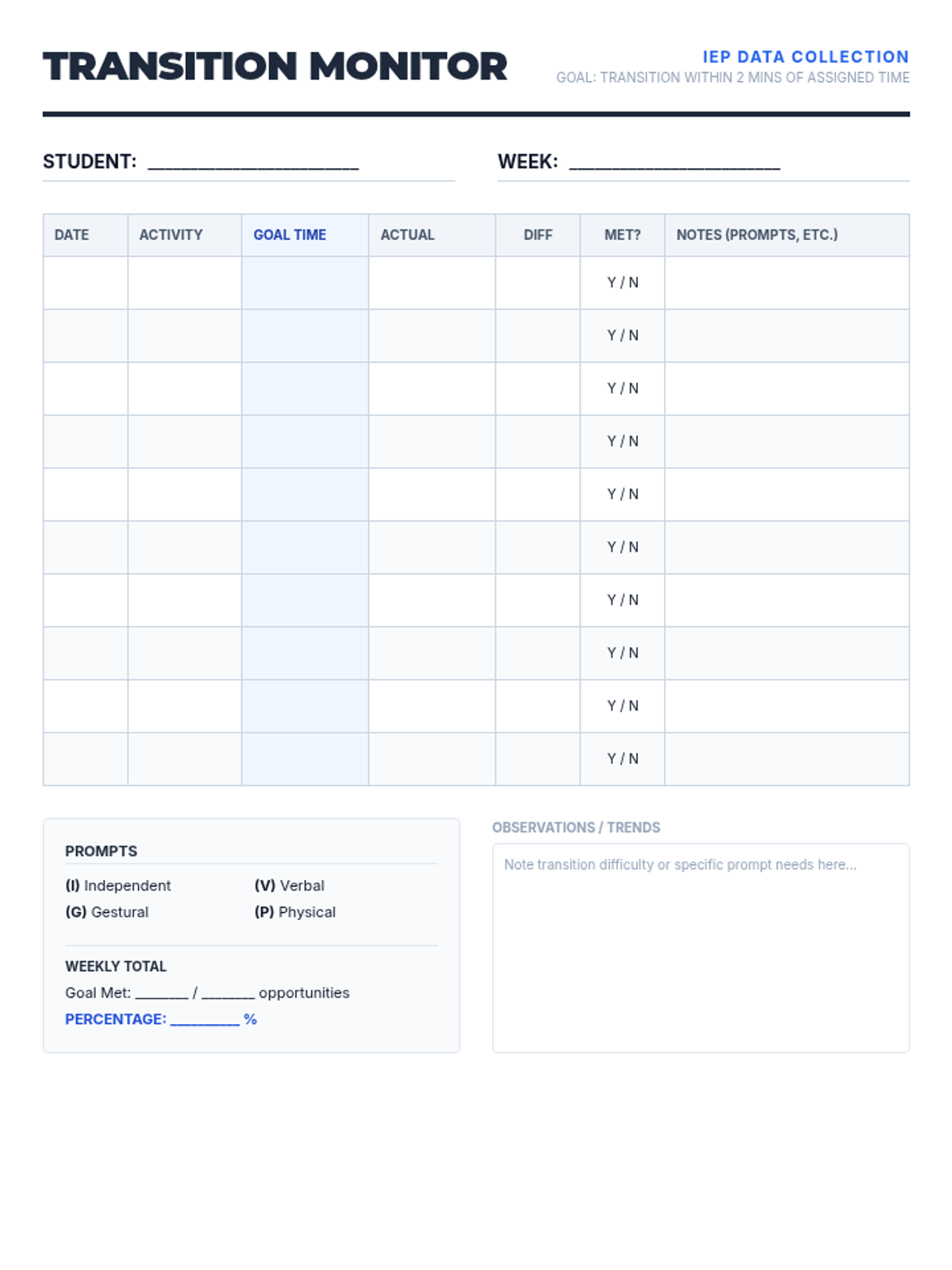Click the (I) Independent prompt label
This screenshot has height=1270, width=952.
click(x=118, y=886)
